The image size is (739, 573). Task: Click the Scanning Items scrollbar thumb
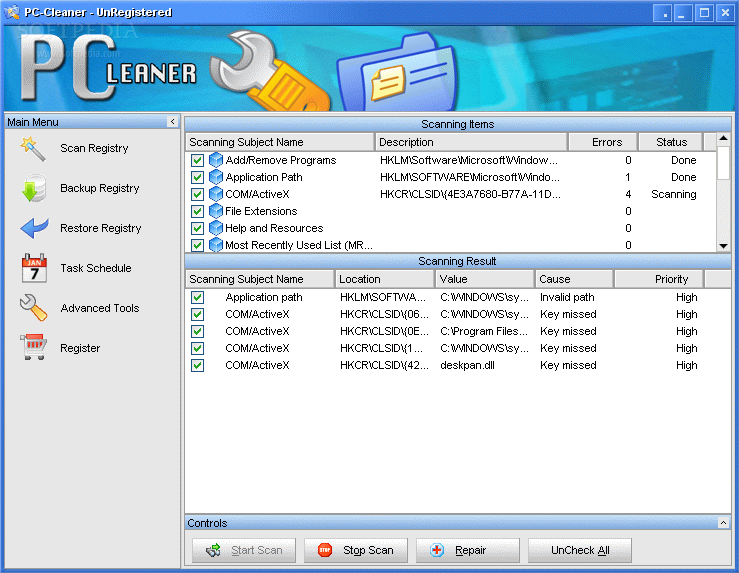pos(723,163)
